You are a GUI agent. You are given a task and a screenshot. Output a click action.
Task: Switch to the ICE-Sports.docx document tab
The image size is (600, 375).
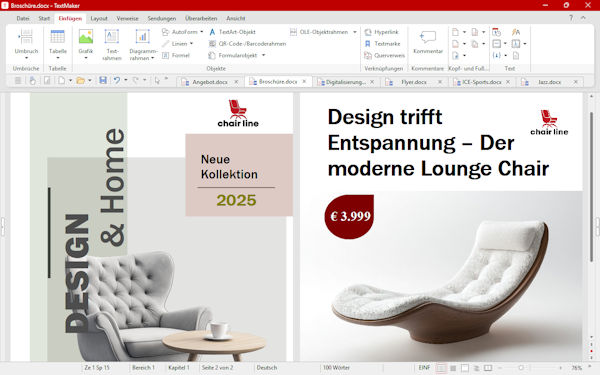pyautogui.click(x=481, y=82)
